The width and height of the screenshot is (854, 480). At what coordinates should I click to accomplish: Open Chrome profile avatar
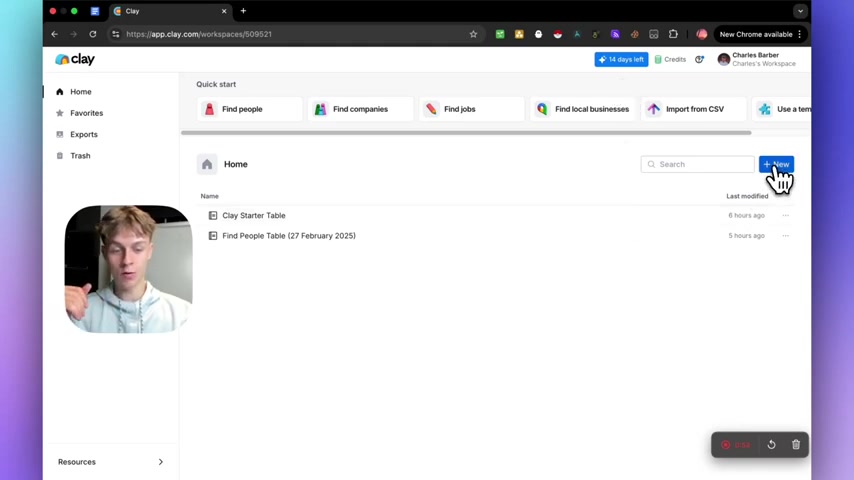(x=702, y=34)
